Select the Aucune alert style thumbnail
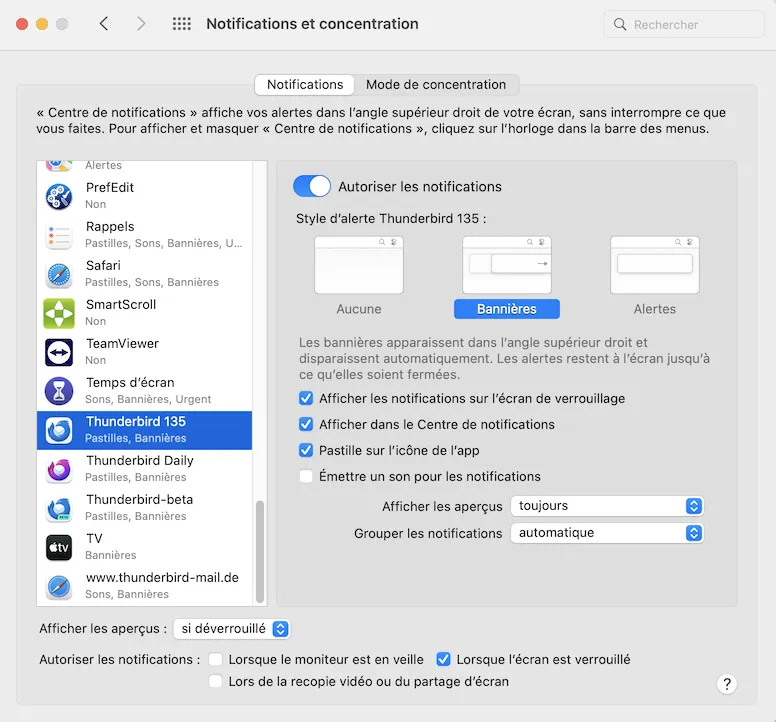Viewport: 776px width, 722px height. click(x=359, y=265)
